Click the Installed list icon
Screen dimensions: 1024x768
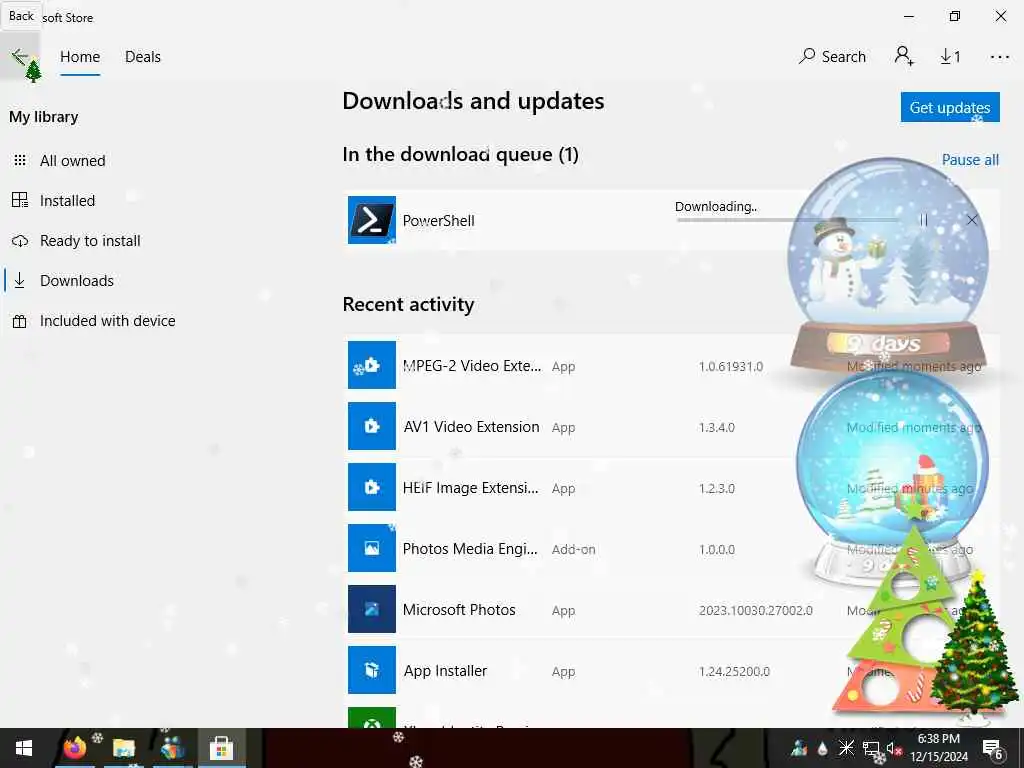20,200
